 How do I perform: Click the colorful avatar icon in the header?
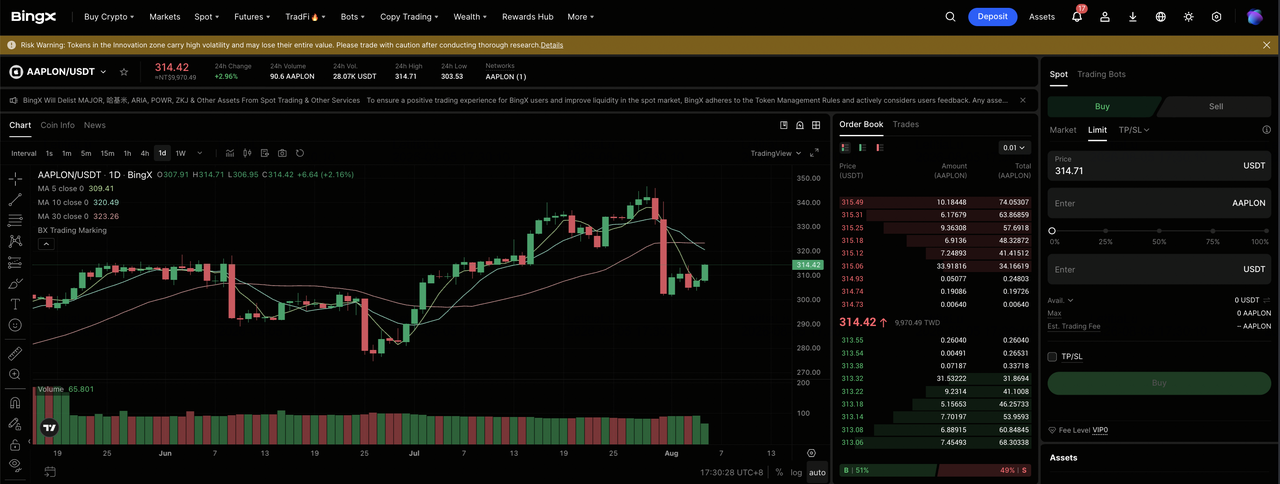(1254, 17)
